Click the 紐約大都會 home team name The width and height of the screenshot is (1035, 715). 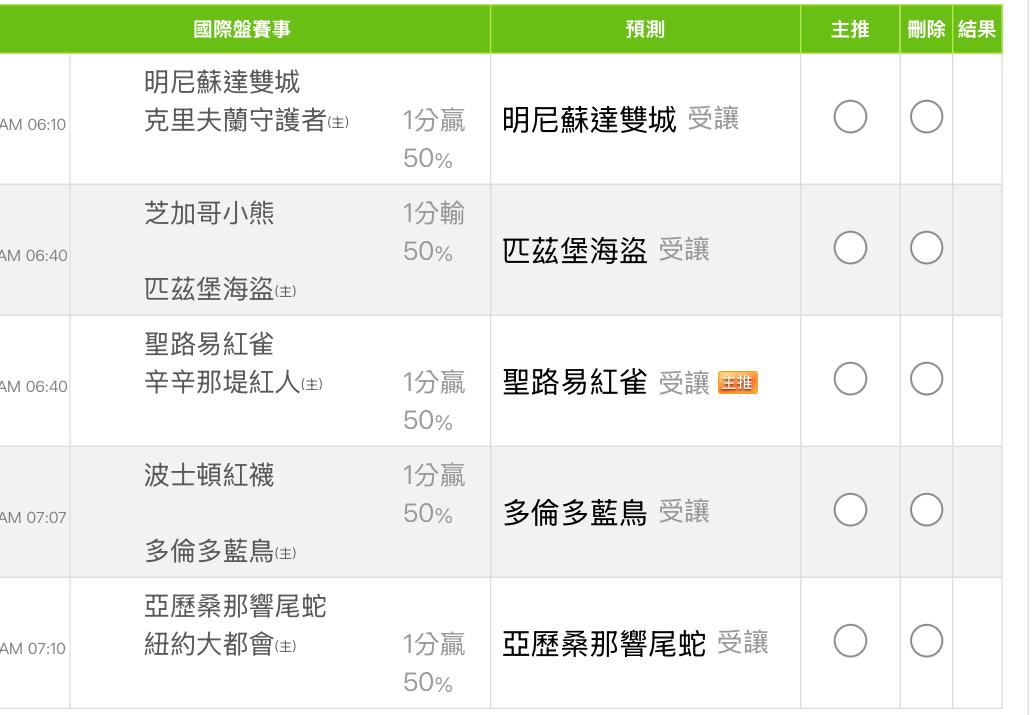[209, 644]
